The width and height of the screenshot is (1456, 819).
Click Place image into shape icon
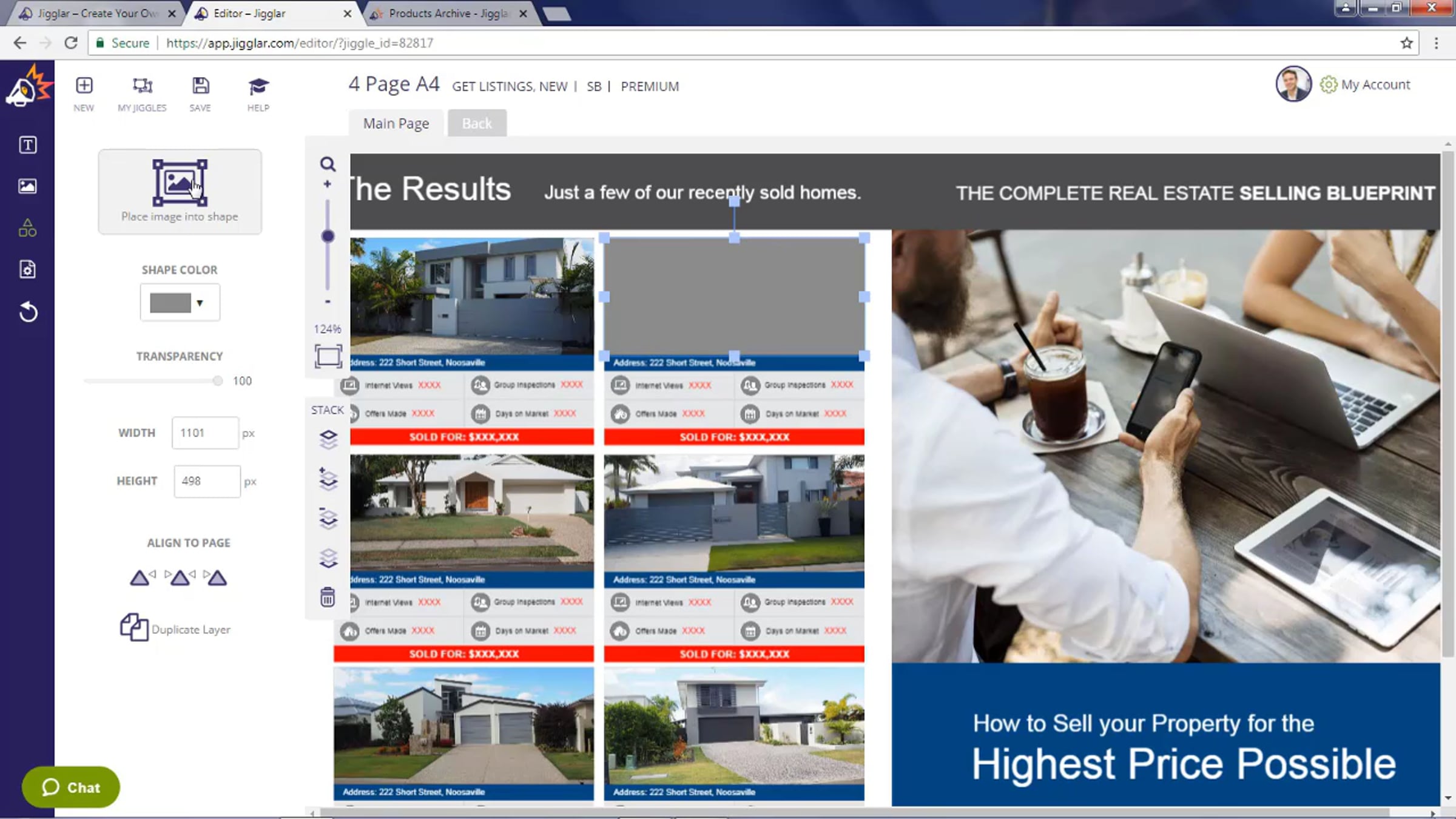pos(180,183)
